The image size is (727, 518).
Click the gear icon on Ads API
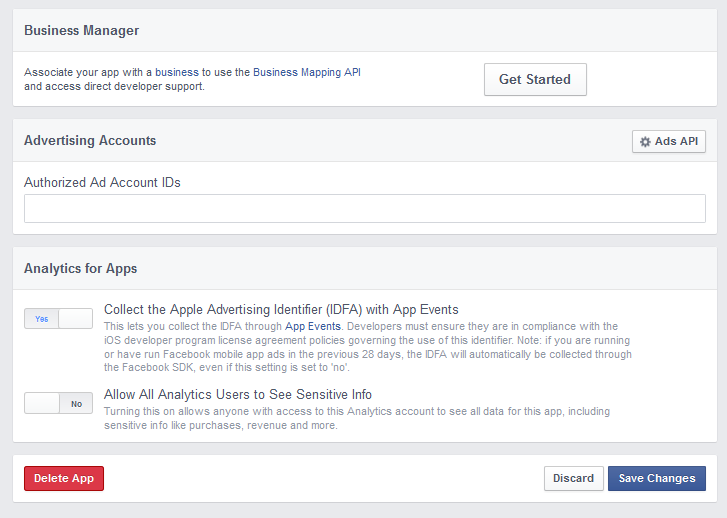(645, 142)
